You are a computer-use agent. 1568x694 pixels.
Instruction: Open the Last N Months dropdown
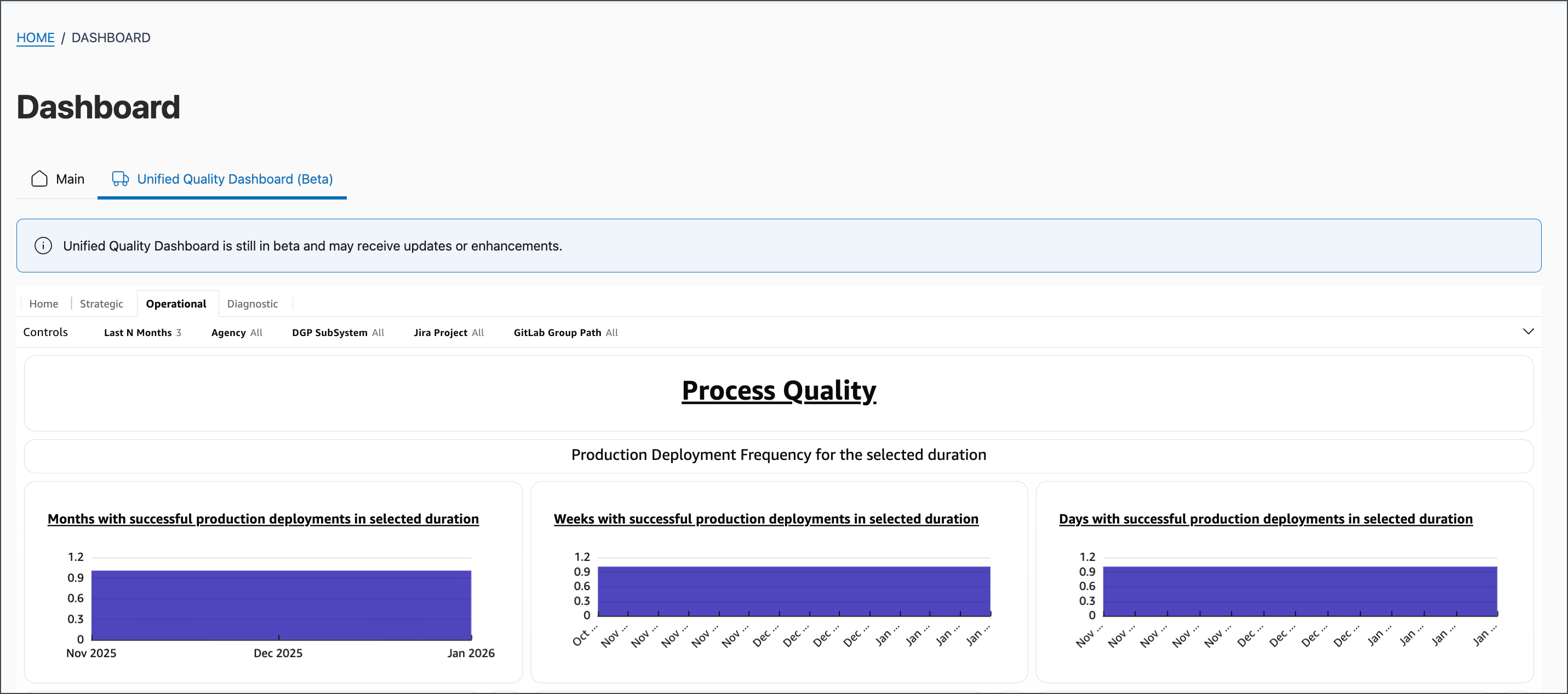[142, 333]
